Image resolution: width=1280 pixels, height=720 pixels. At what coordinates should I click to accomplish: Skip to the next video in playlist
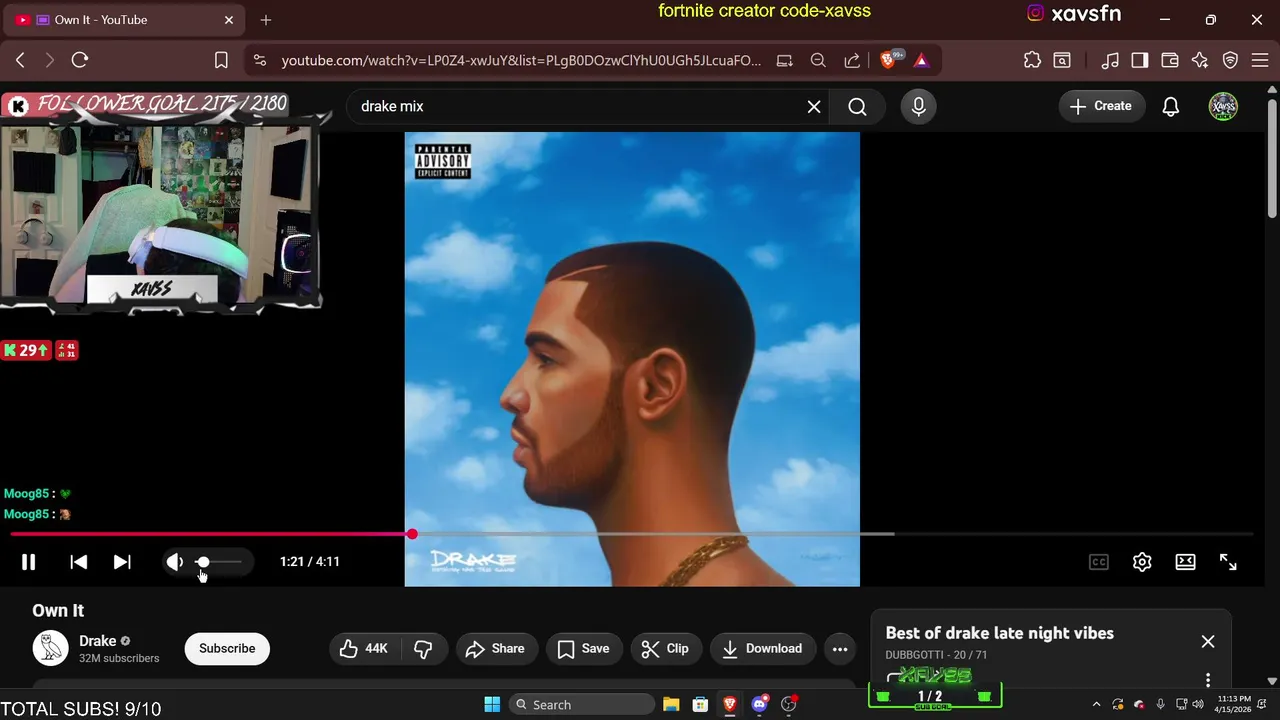(x=122, y=562)
